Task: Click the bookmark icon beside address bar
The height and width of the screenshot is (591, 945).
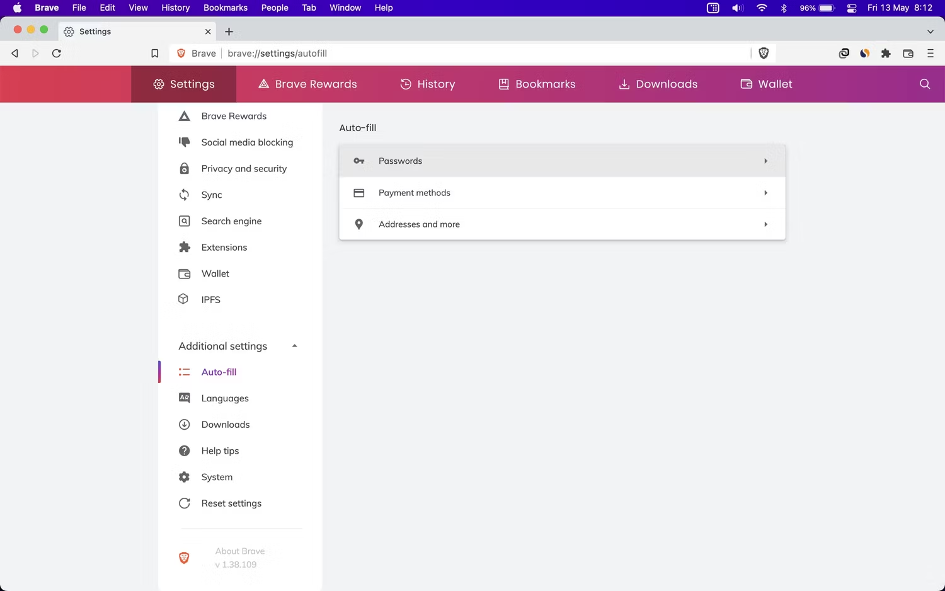Action: [x=154, y=53]
